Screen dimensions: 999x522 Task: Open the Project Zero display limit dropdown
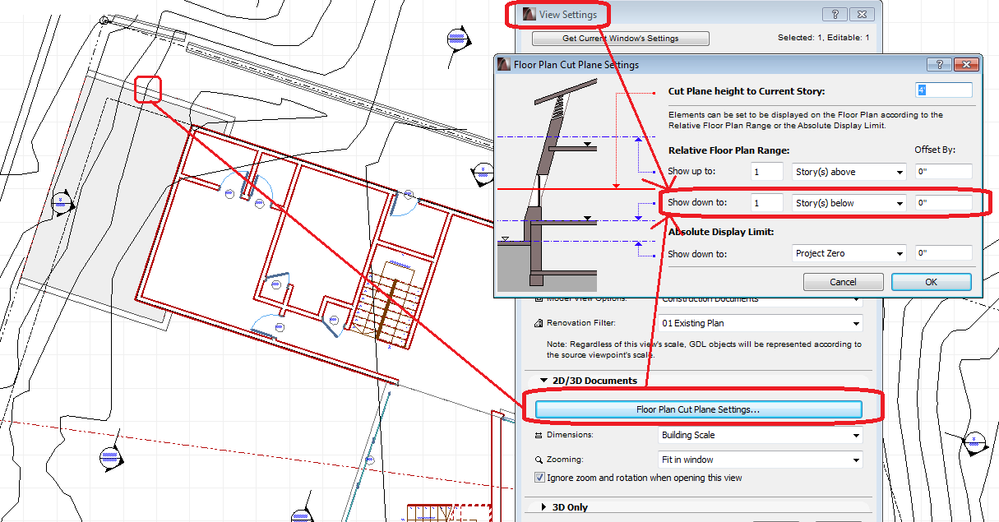[849, 253]
